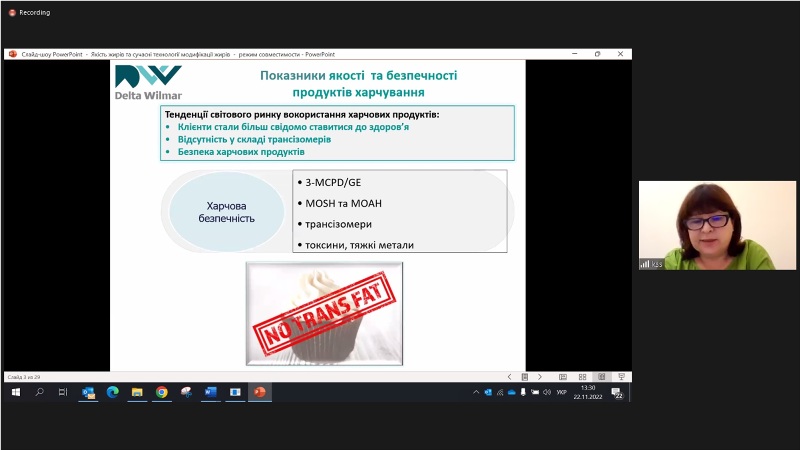Start Slide Show view from the status bar
The width and height of the screenshot is (800, 450).
point(621,377)
